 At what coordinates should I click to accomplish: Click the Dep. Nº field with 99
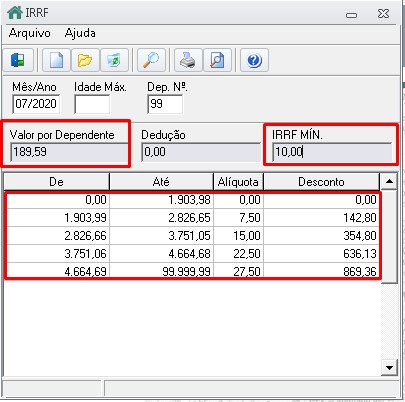[165, 104]
